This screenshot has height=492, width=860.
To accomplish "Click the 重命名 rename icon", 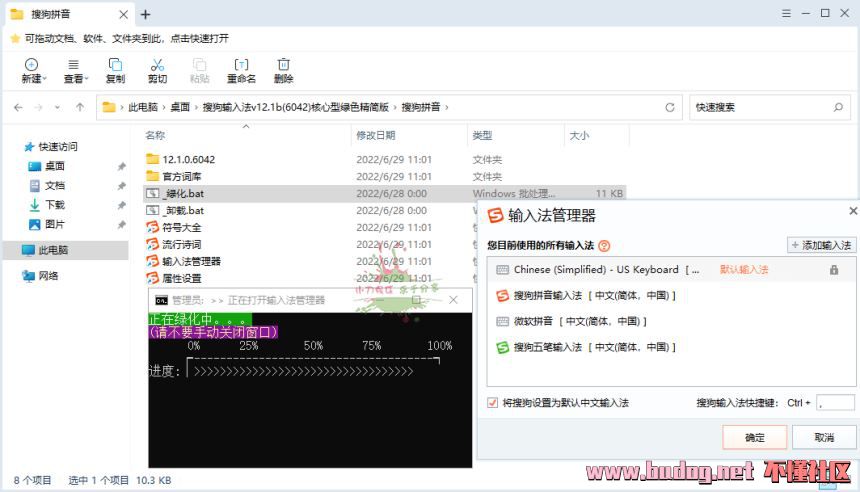I will (241, 65).
